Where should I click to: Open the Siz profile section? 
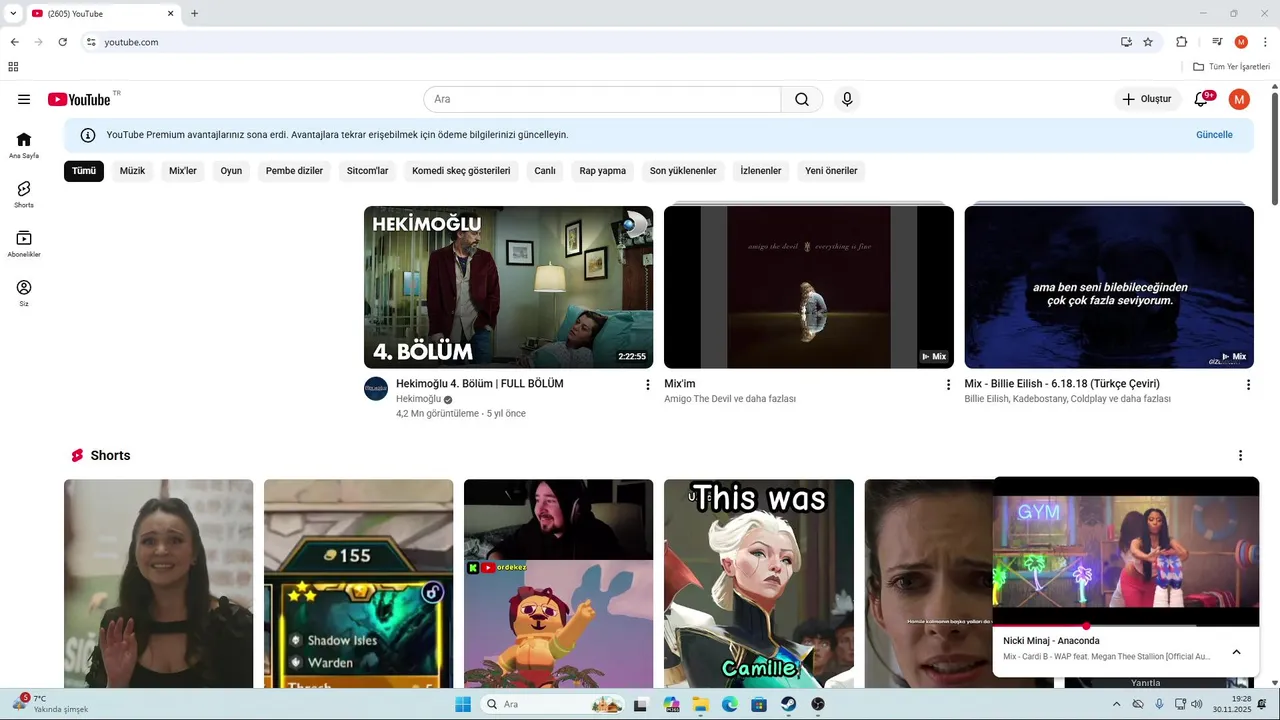[x=24, y=292]
